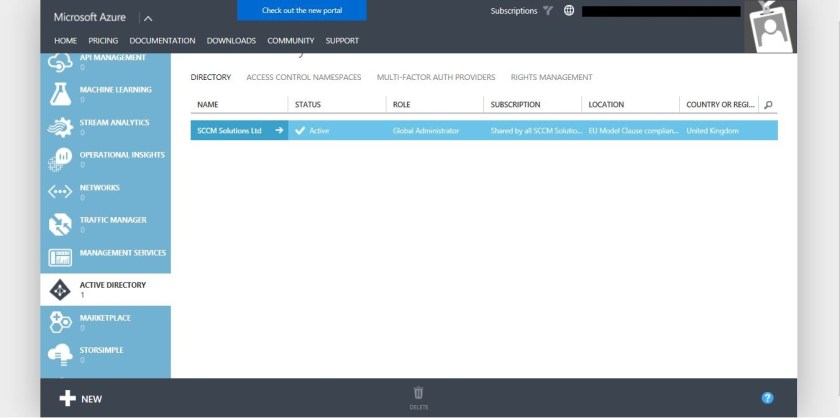
Task: Select the StorSimple cloud icon
Action: (x=60, y=355)
